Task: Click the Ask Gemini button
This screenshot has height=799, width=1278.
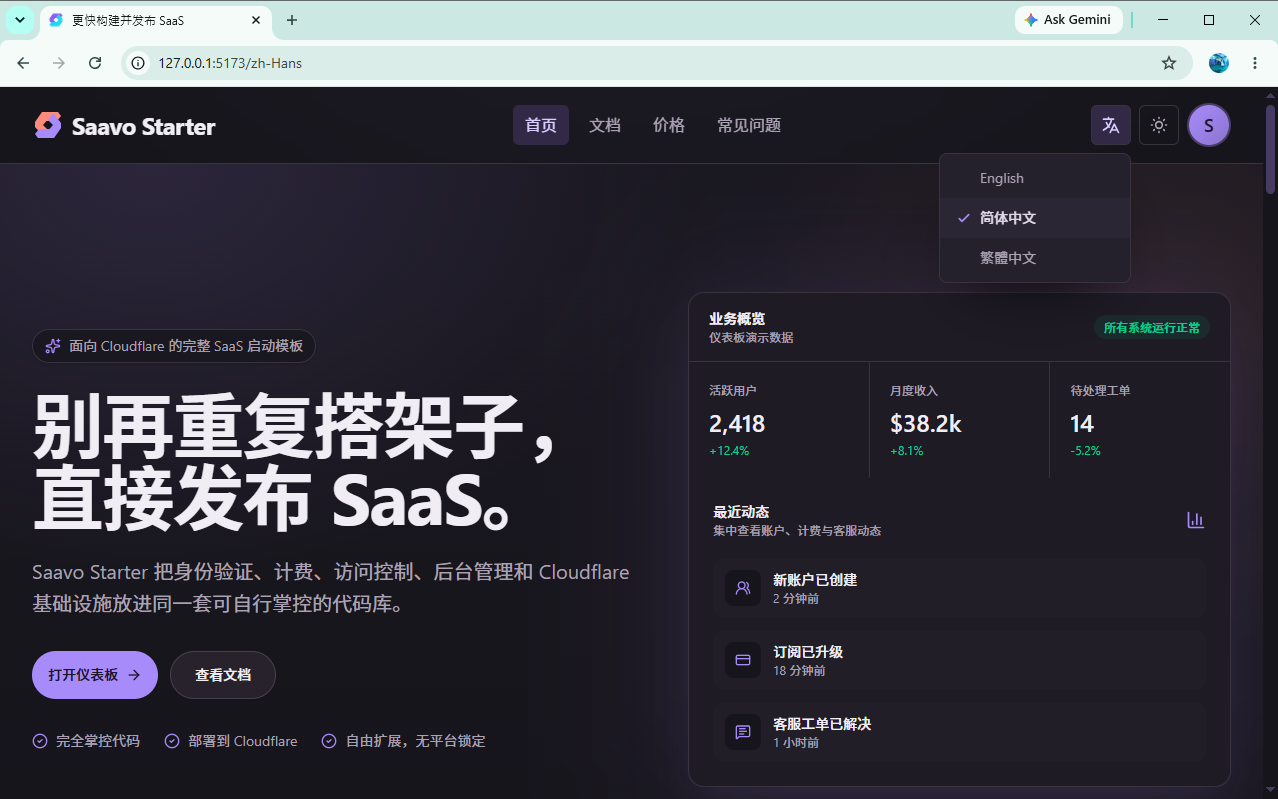Action: tap(1068, 20)
